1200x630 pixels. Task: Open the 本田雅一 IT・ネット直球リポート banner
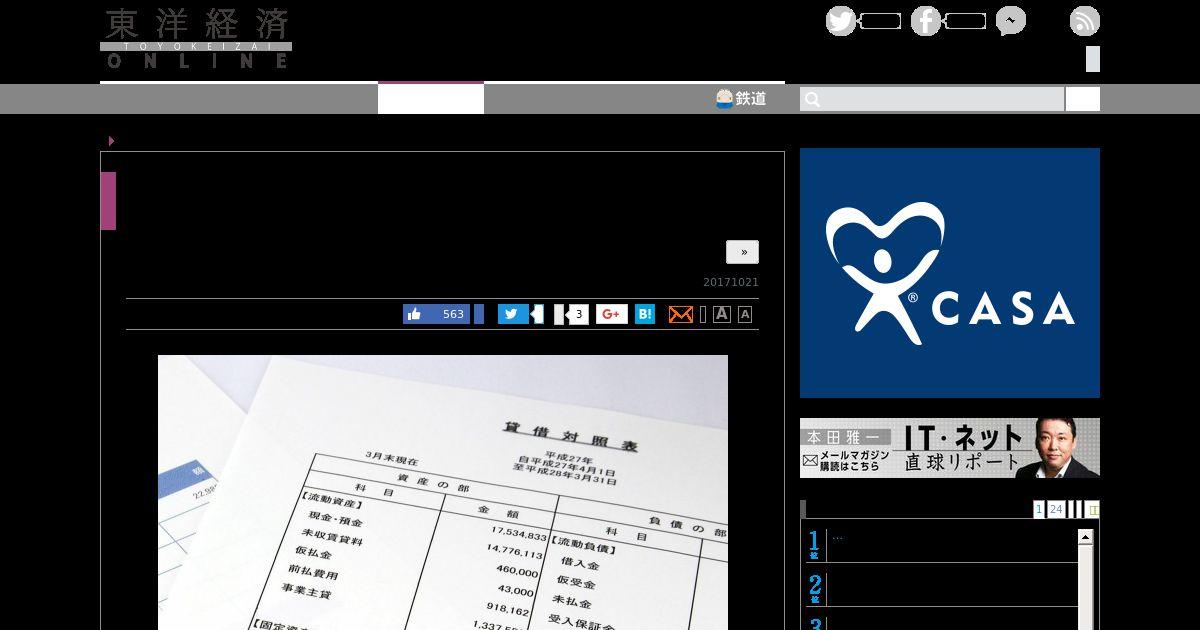click(x=950, y=448)
